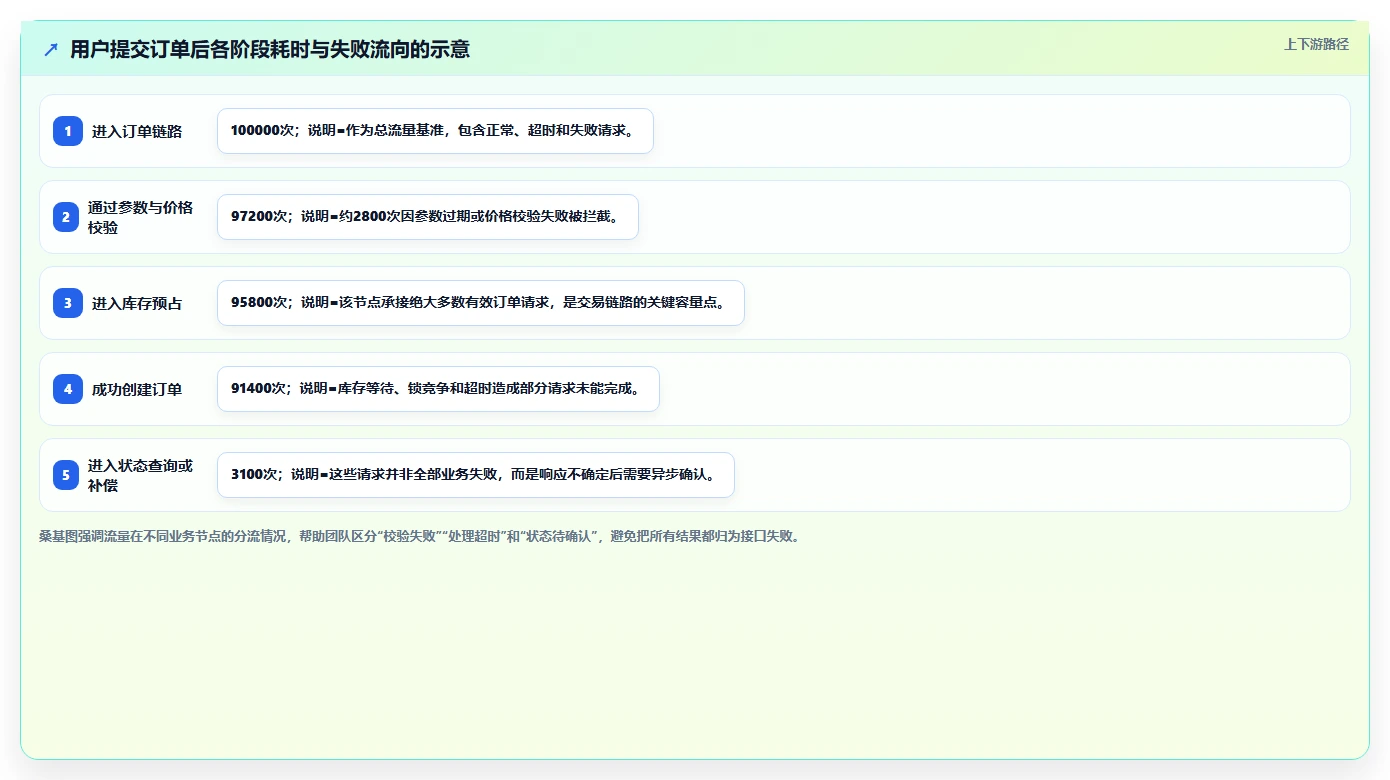Click the 成功创建订单 stage label
Screen dimensions: 1390x780
pos(137,389)
